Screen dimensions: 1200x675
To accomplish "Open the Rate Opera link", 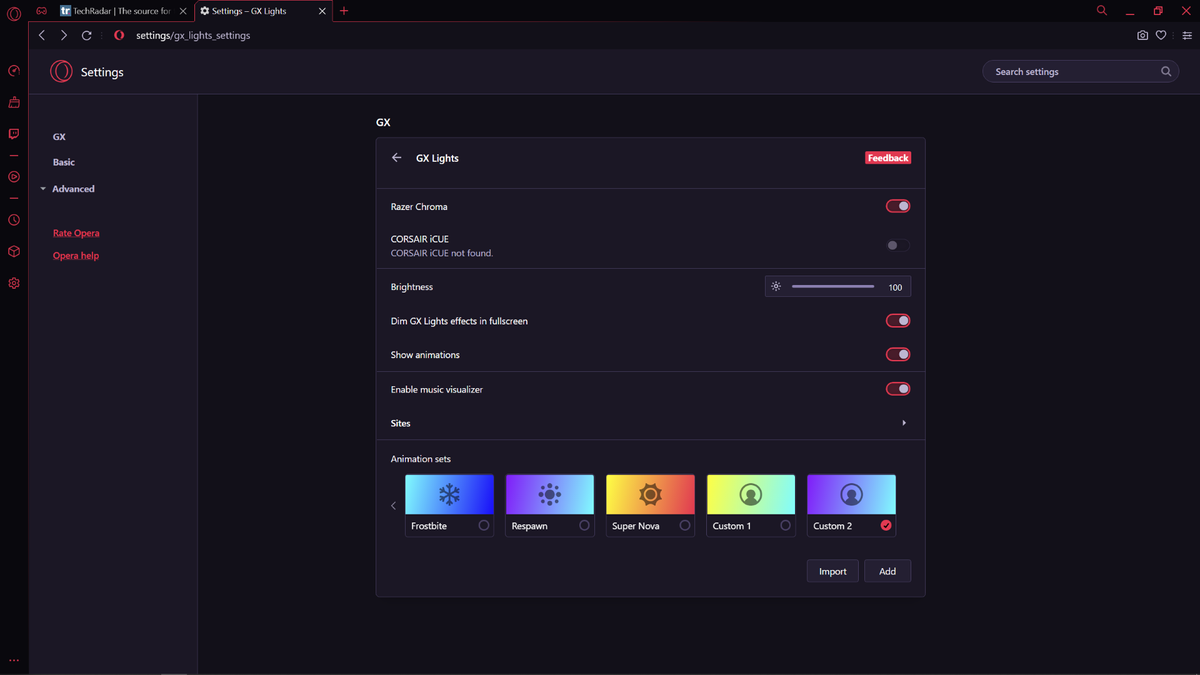I will [x=76, y=232].
